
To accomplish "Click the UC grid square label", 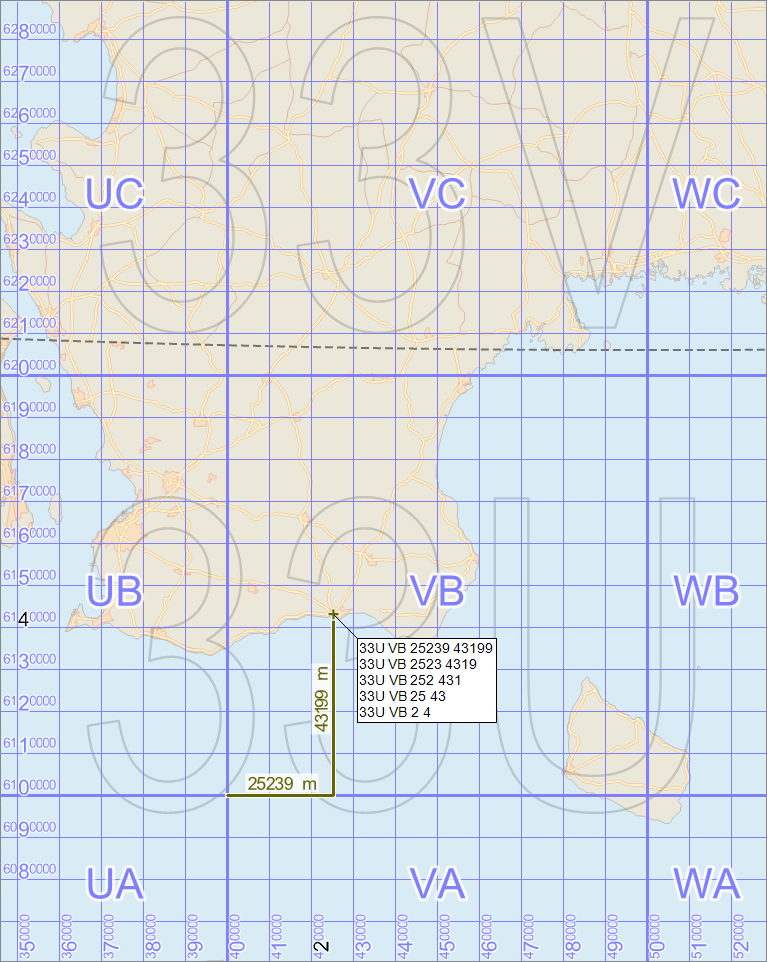I will [115, 193].
